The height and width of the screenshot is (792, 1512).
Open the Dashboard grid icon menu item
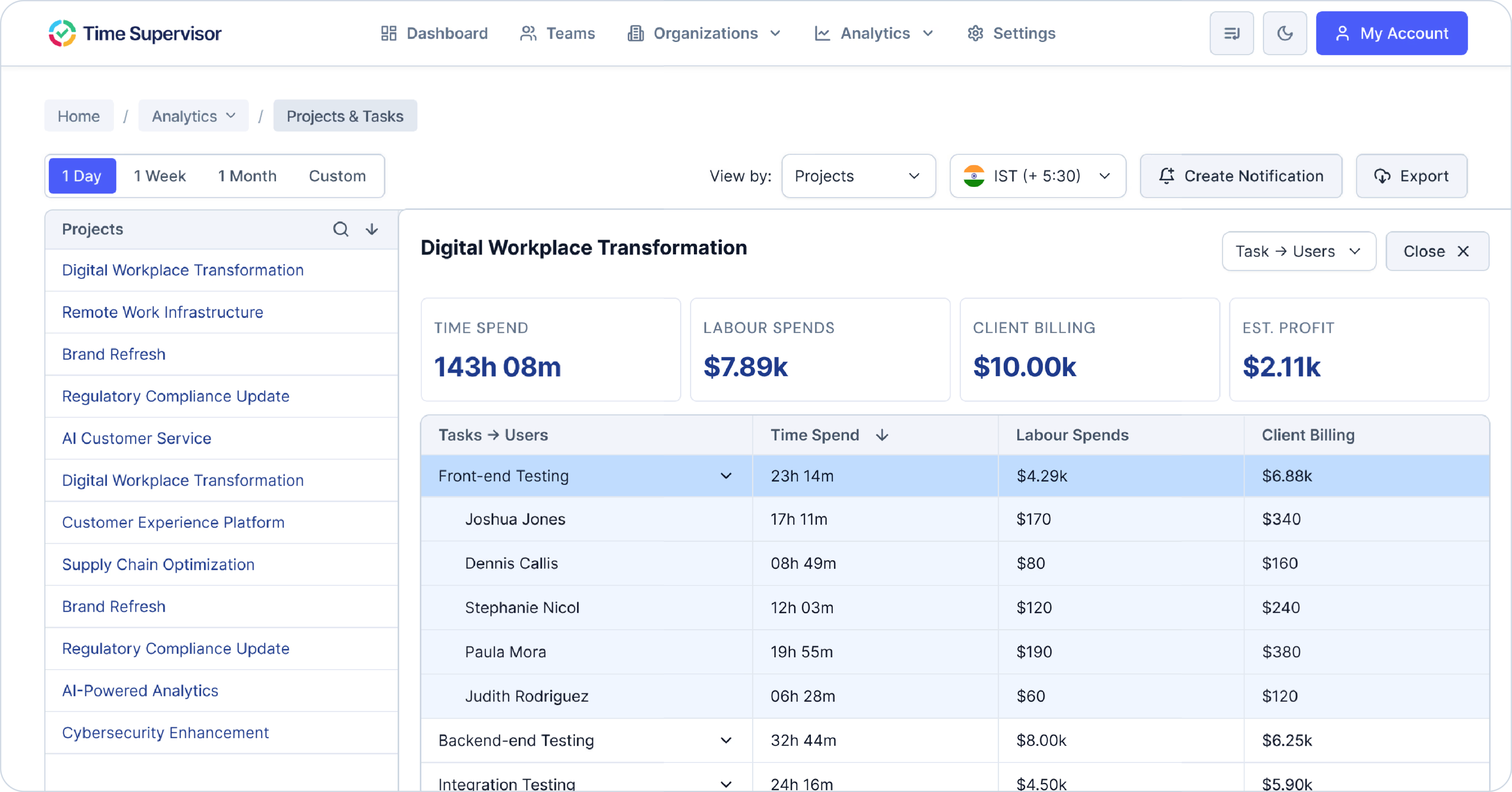[x=434, y=34]
